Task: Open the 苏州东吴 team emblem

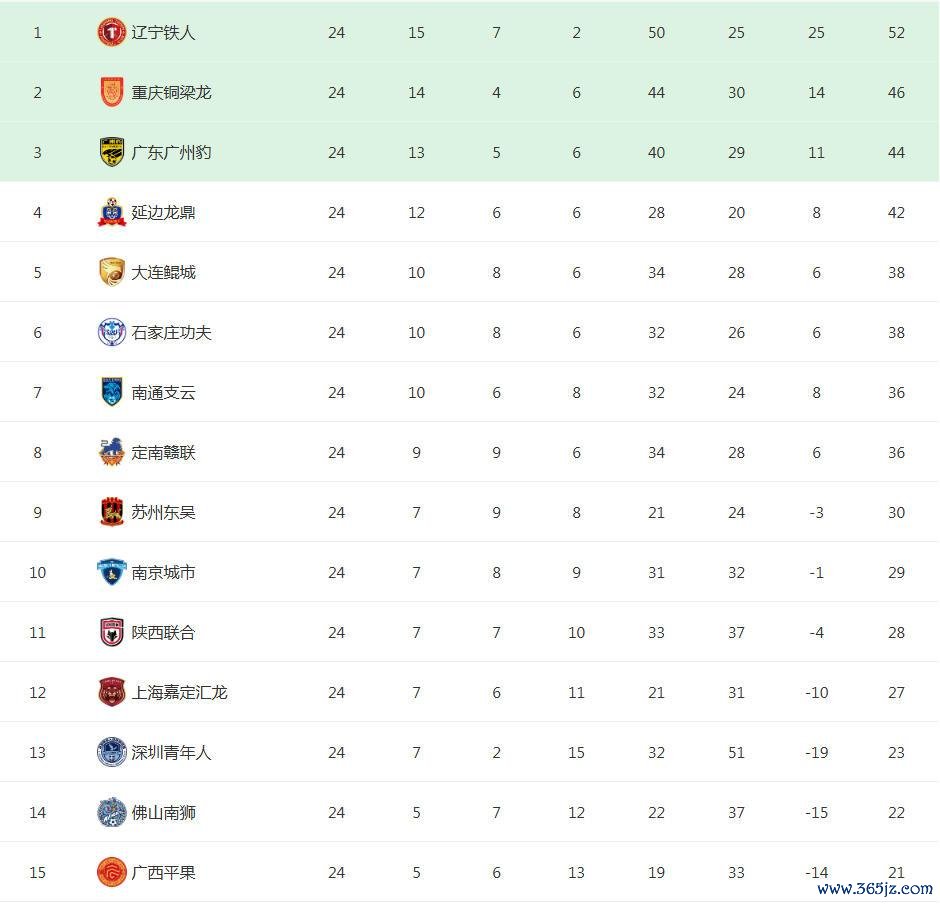Action: click(x=111, y=512)
